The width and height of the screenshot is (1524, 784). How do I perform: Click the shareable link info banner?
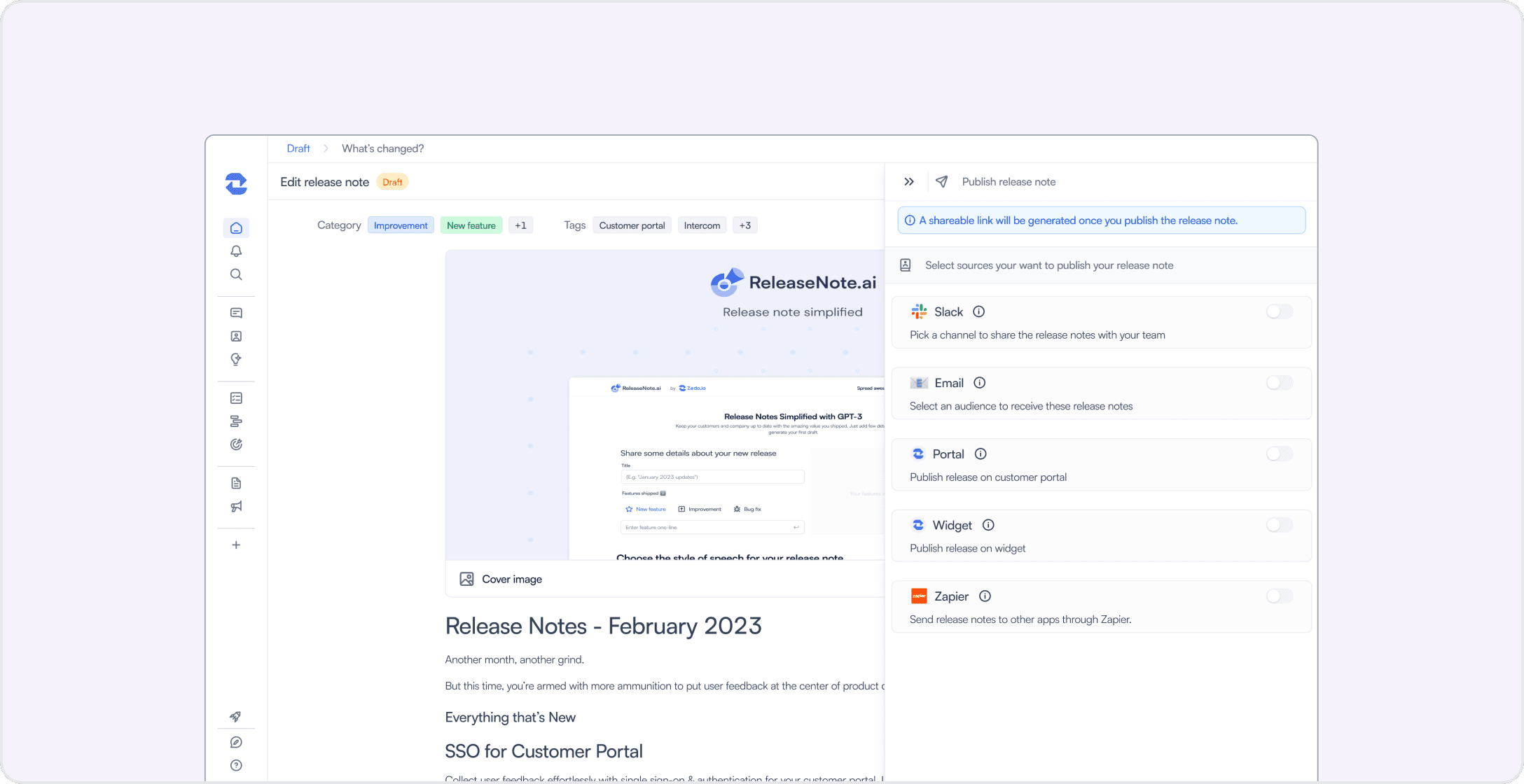1101,220
